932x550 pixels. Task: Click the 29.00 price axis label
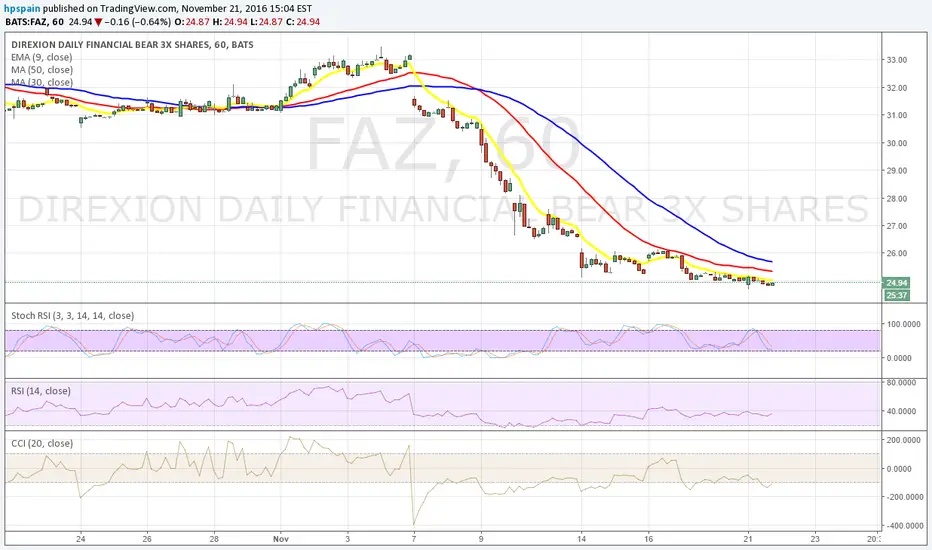897,171
